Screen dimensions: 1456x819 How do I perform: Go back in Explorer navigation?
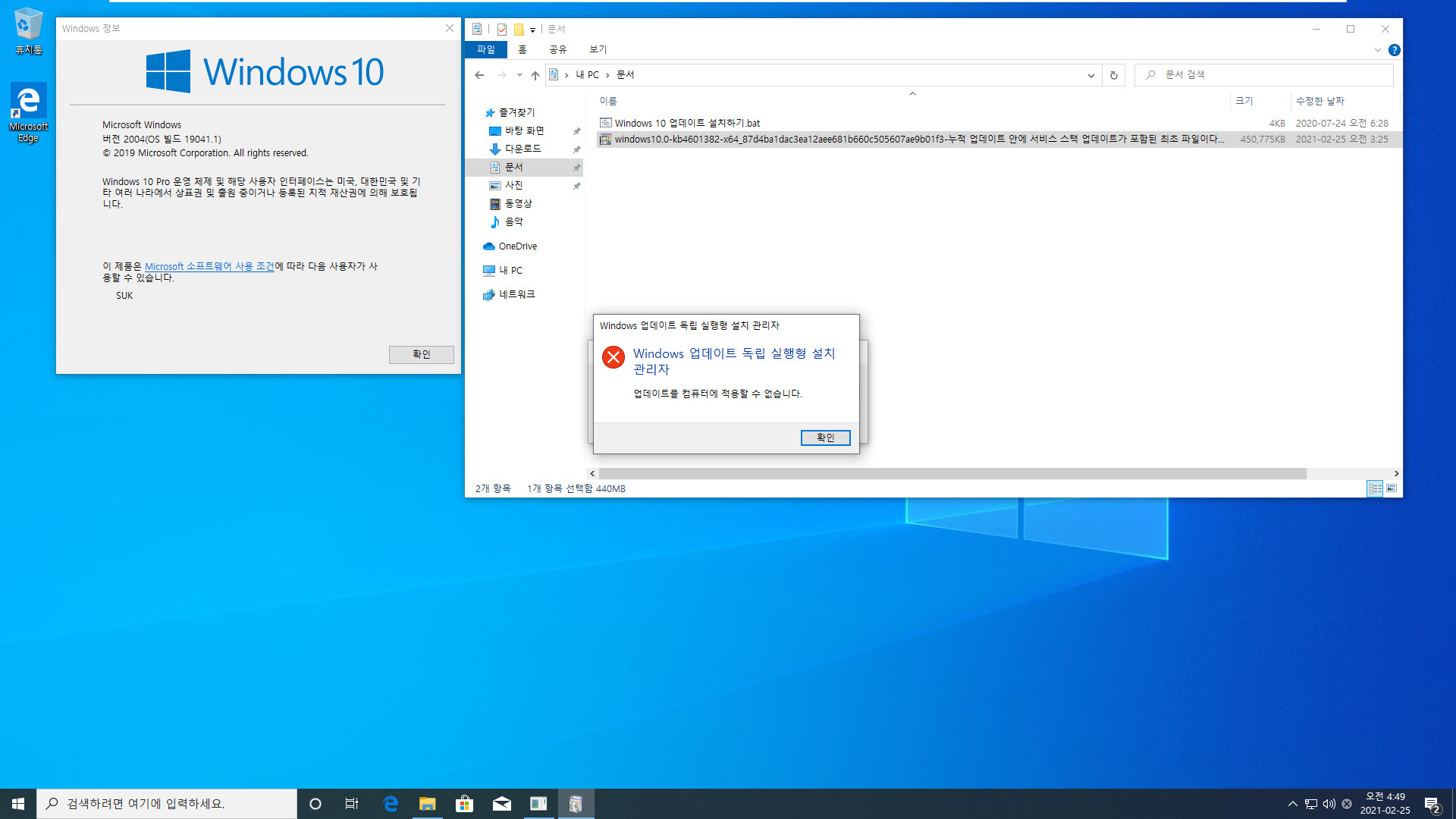(x=479, y=75)
